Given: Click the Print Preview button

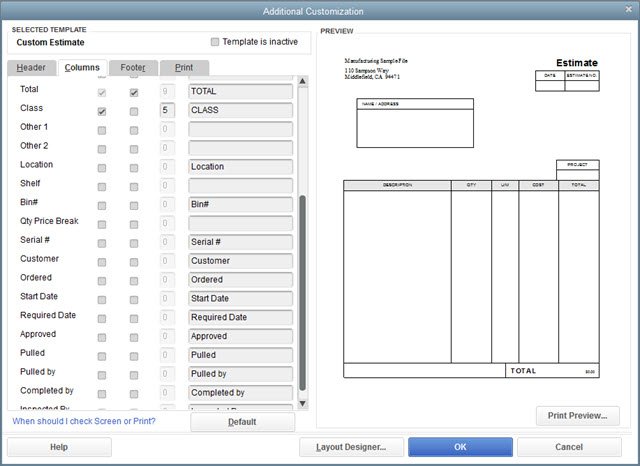Looking at the screenshot, I should (577, 415).
